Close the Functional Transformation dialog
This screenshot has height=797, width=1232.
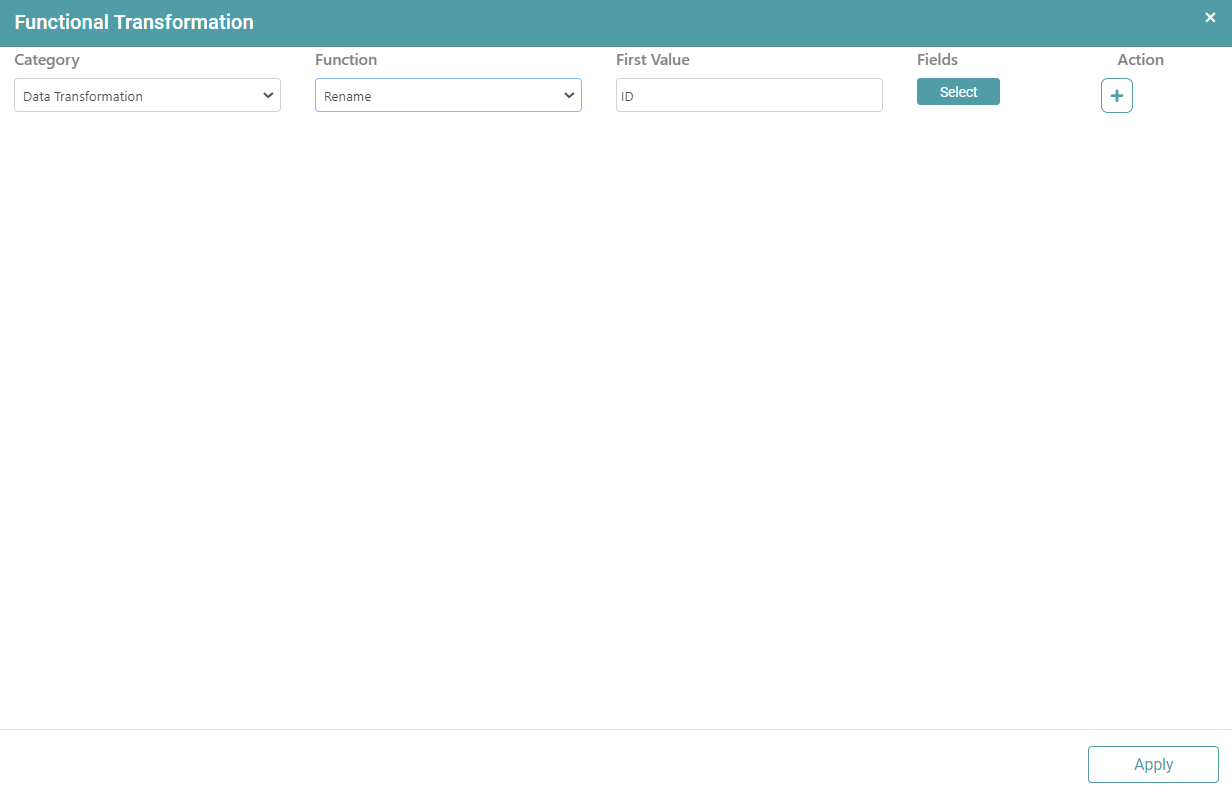[x=1210, y=17]
